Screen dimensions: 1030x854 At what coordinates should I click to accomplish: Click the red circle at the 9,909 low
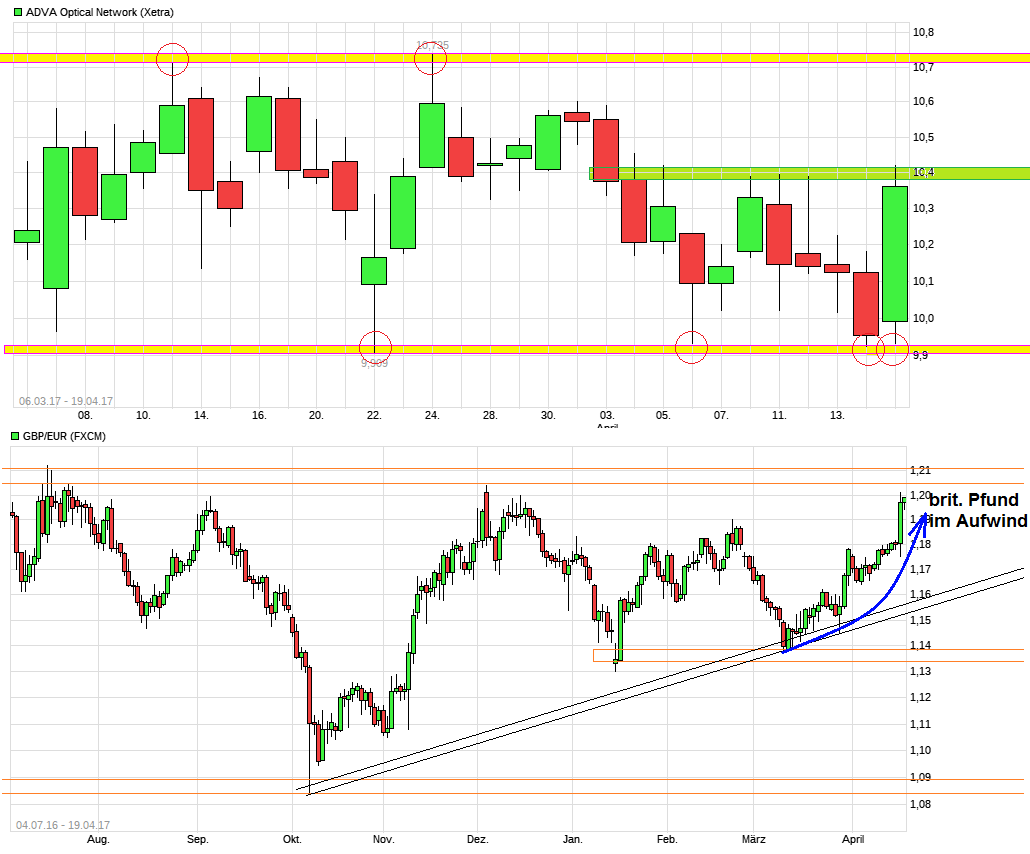point(375,348)
